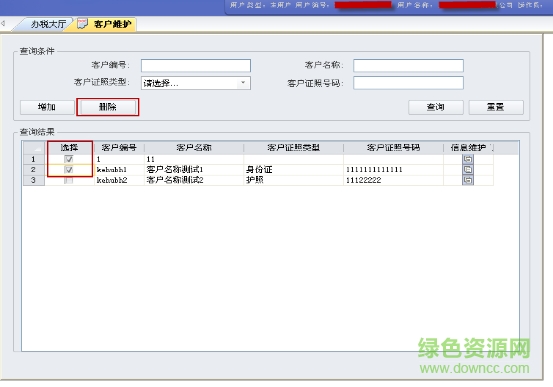Sort by 客户名称 column header

(x=194, y=147)
